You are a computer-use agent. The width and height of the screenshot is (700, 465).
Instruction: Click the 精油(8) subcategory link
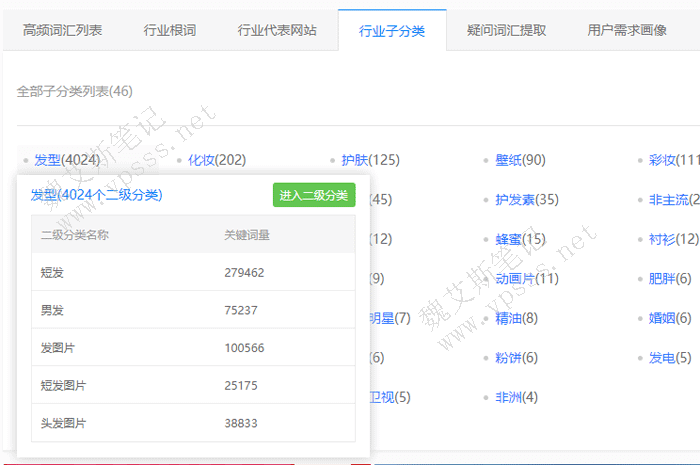click(516, 318)
